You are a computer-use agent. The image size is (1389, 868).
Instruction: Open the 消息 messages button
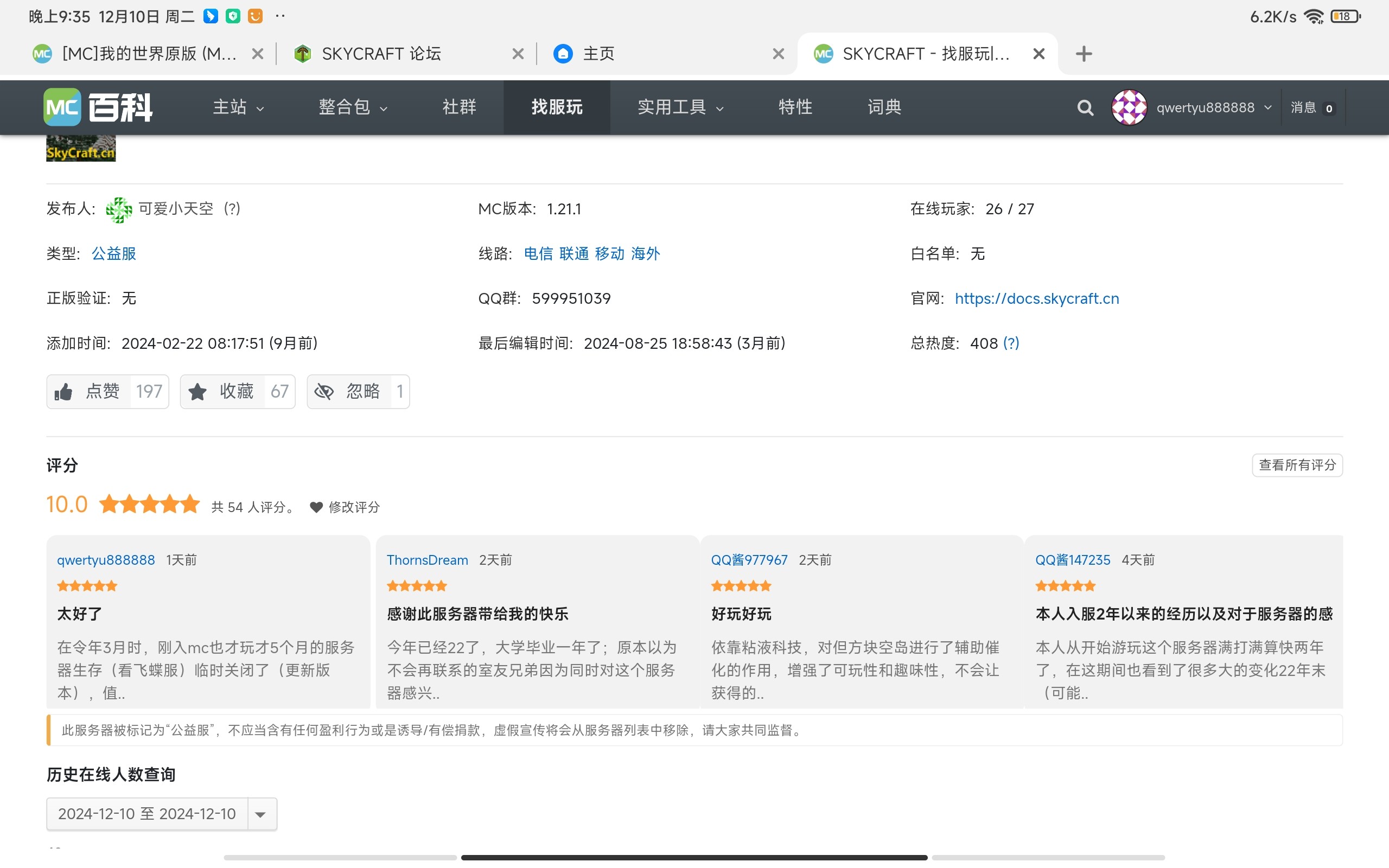(x=1312, y=107)
